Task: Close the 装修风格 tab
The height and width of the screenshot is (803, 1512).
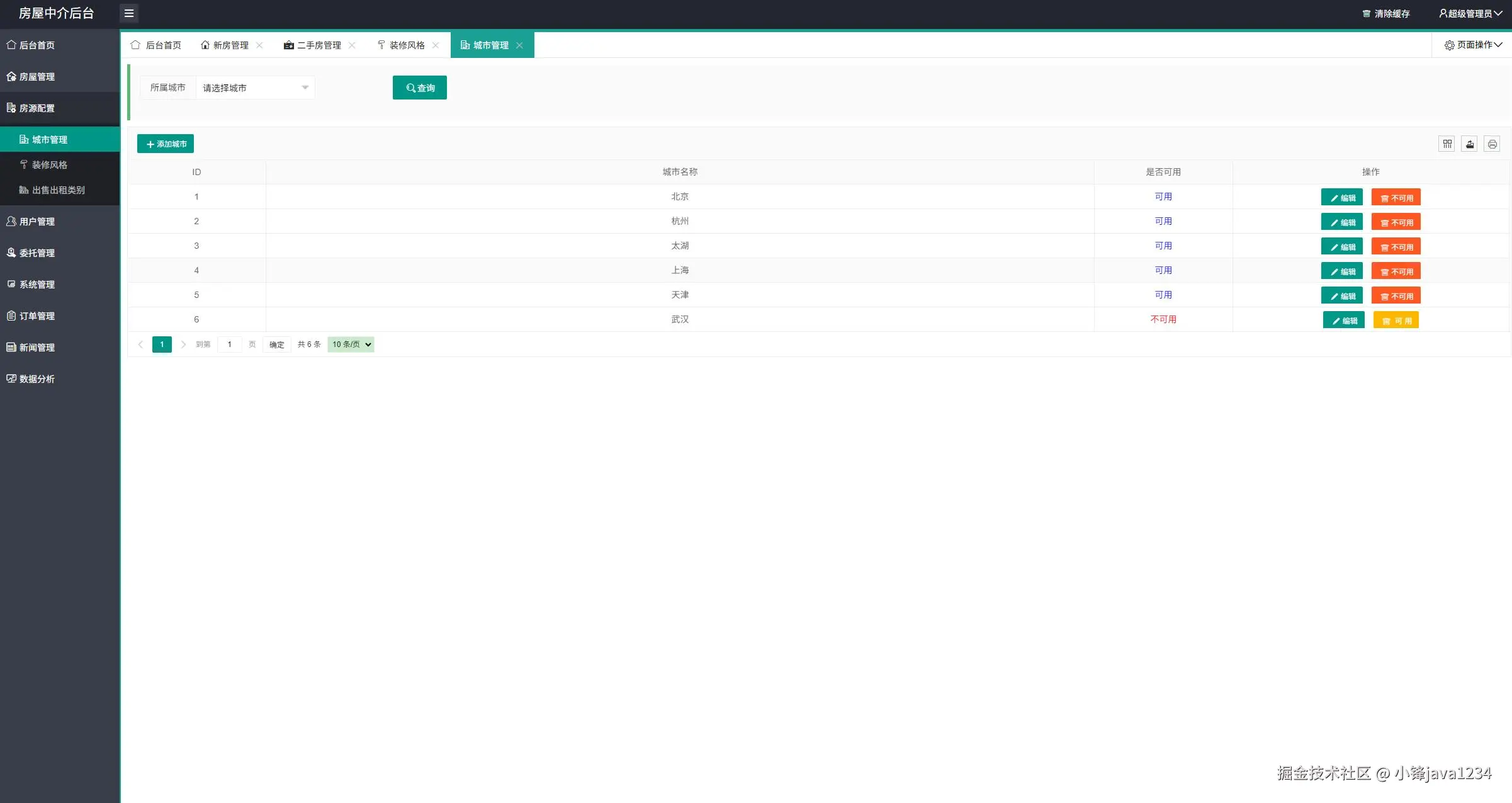Action: click(436, 45)
